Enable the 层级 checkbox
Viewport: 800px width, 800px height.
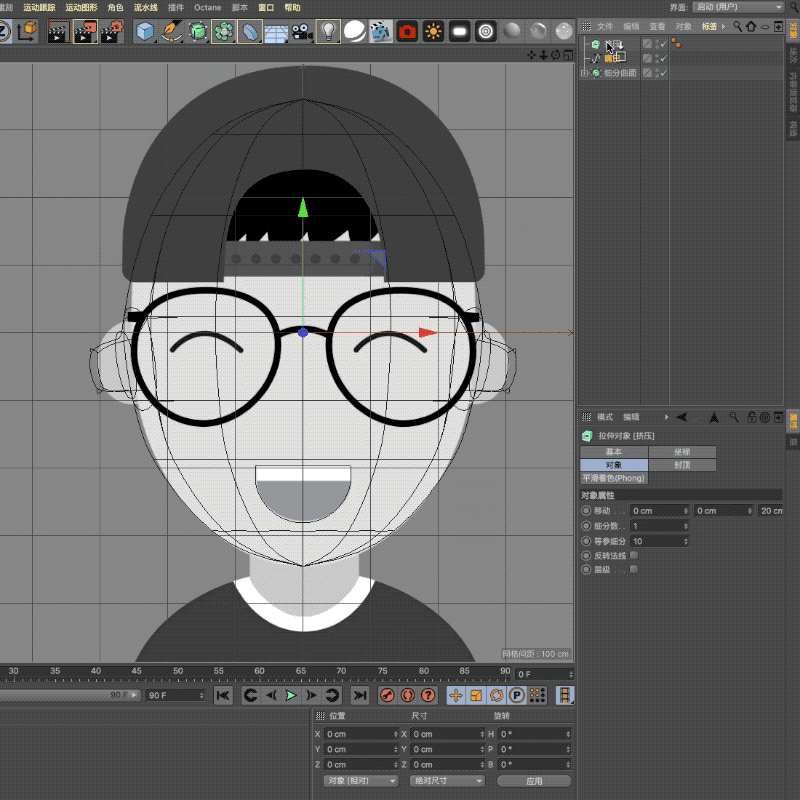point(634,569)
